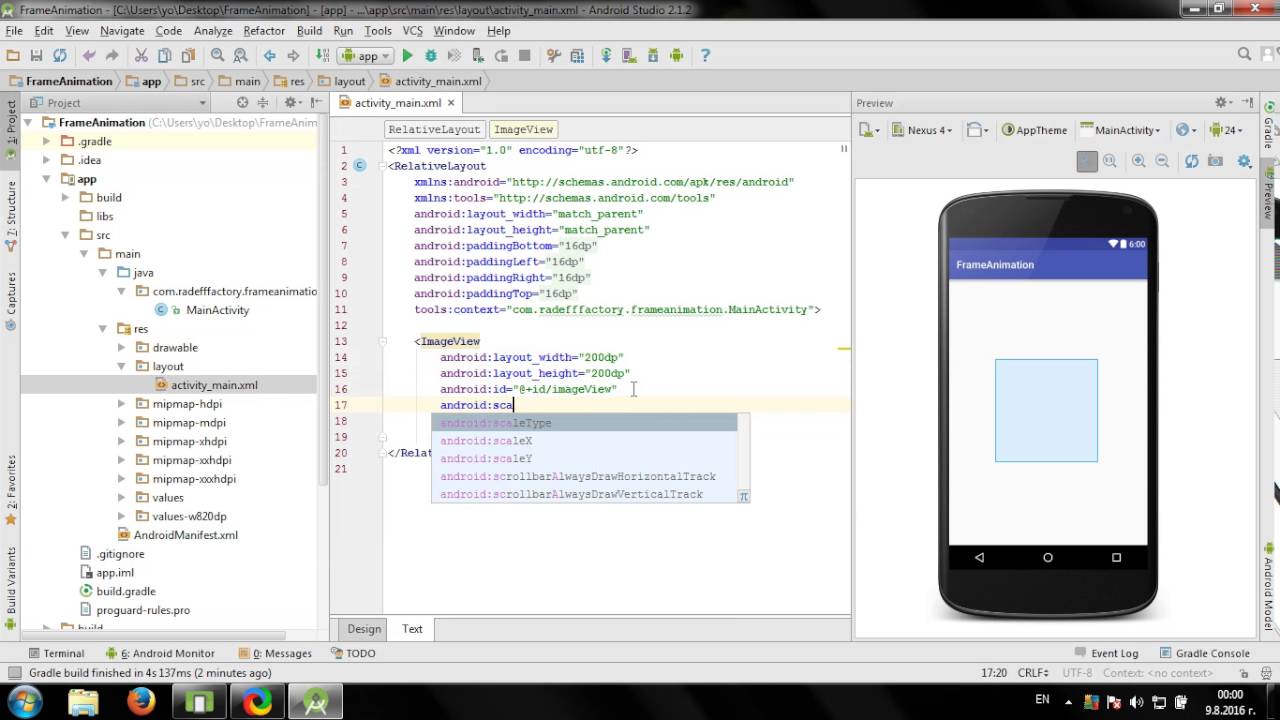Toggle Zoom to Fit in preview toolbar
The width and height of the screenshot is (1280, 720).
pyautogui.click(x=1087, y=161)
